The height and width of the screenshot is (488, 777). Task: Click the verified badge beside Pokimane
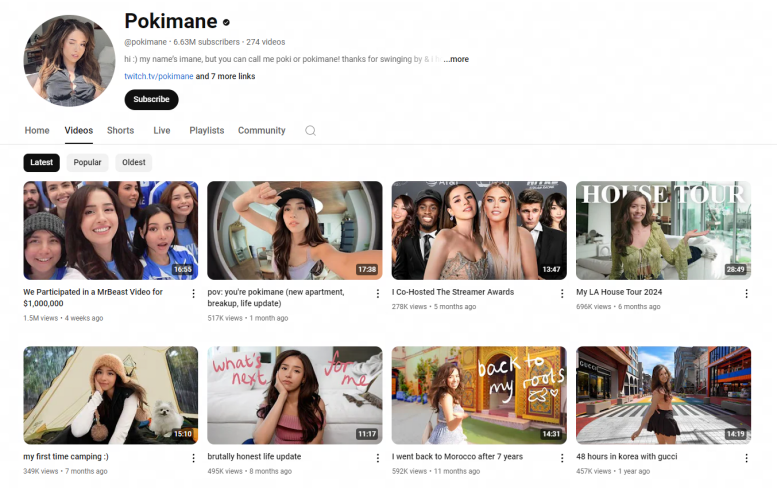(226, 22)
